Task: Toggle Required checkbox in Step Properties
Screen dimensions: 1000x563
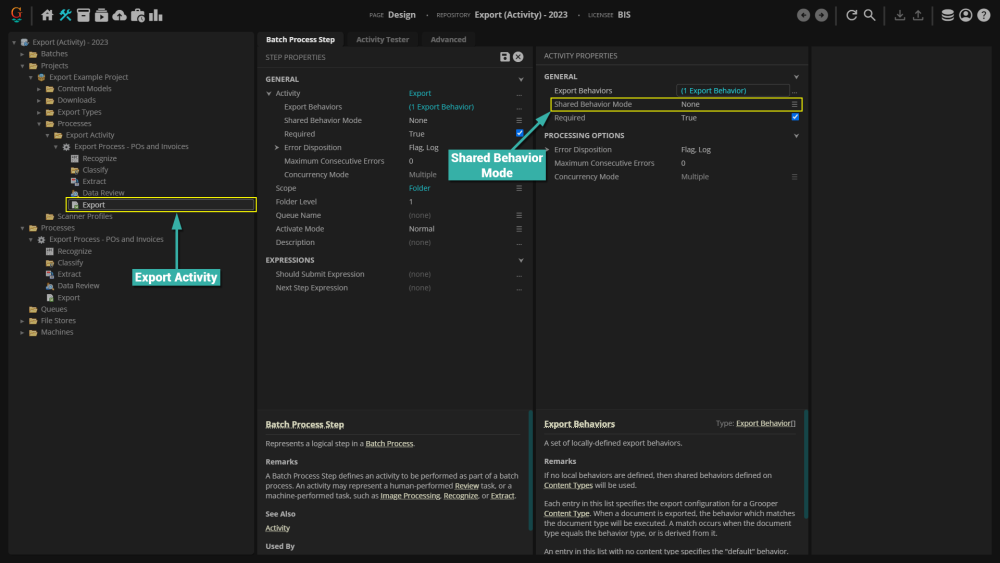Action: [519, 133]
